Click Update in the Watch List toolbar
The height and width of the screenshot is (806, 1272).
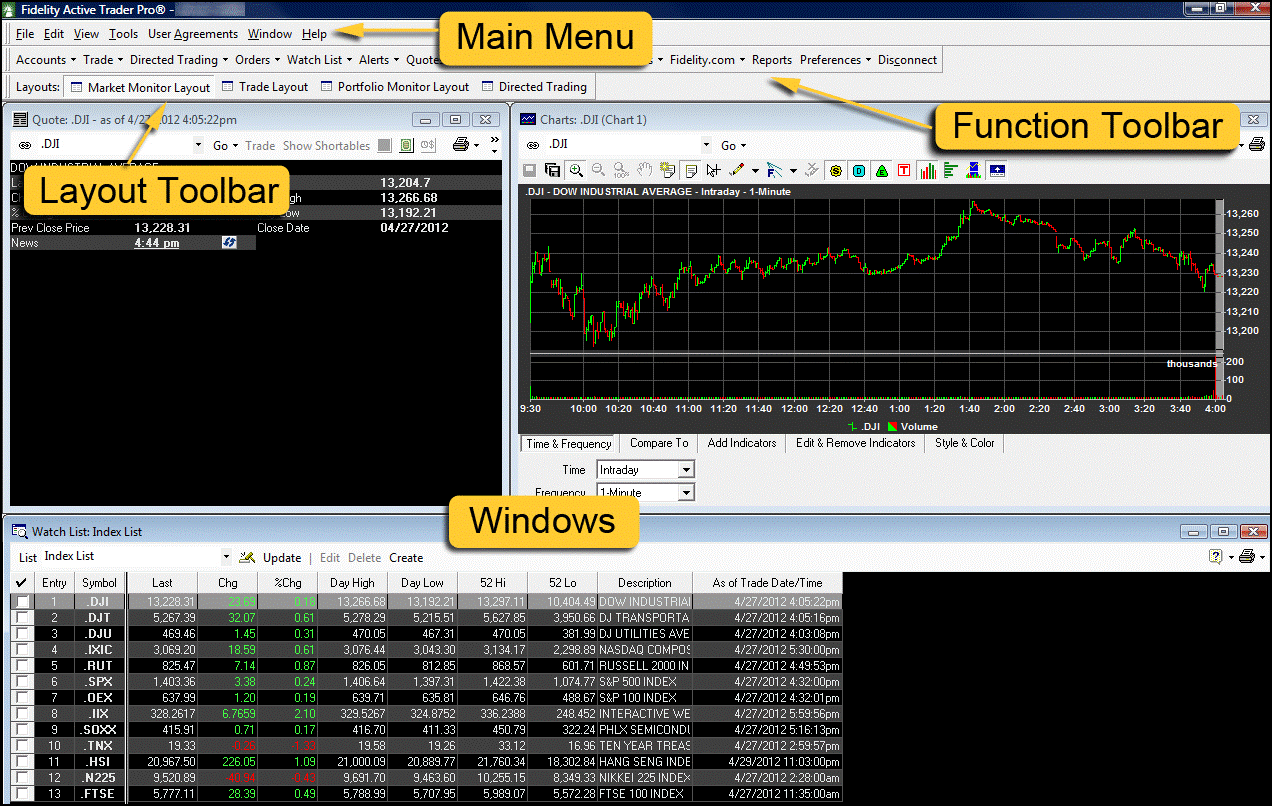[x=282, y=558]
